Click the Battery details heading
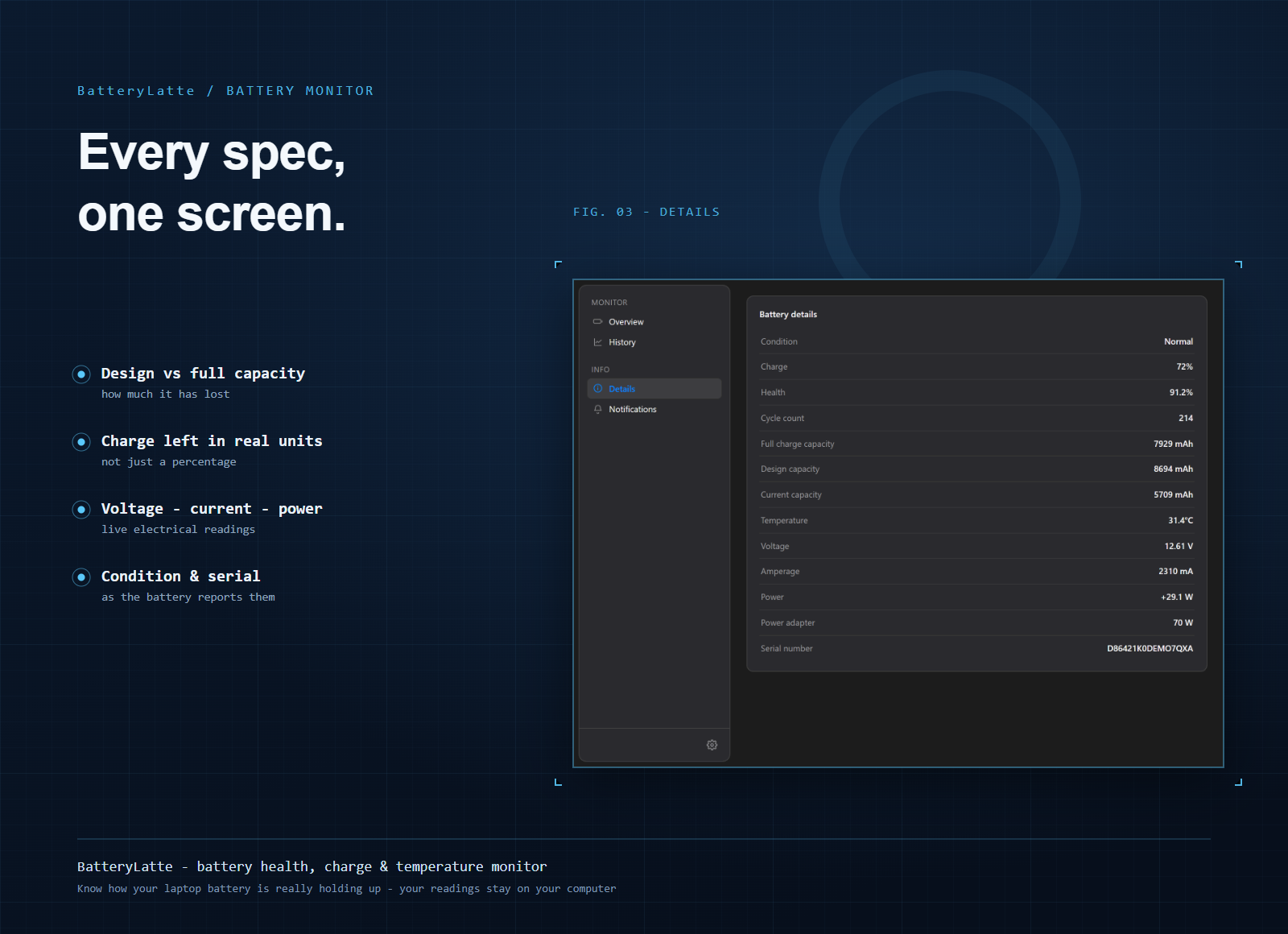Viewport: 1288px width, 934px height. (788, 314)
